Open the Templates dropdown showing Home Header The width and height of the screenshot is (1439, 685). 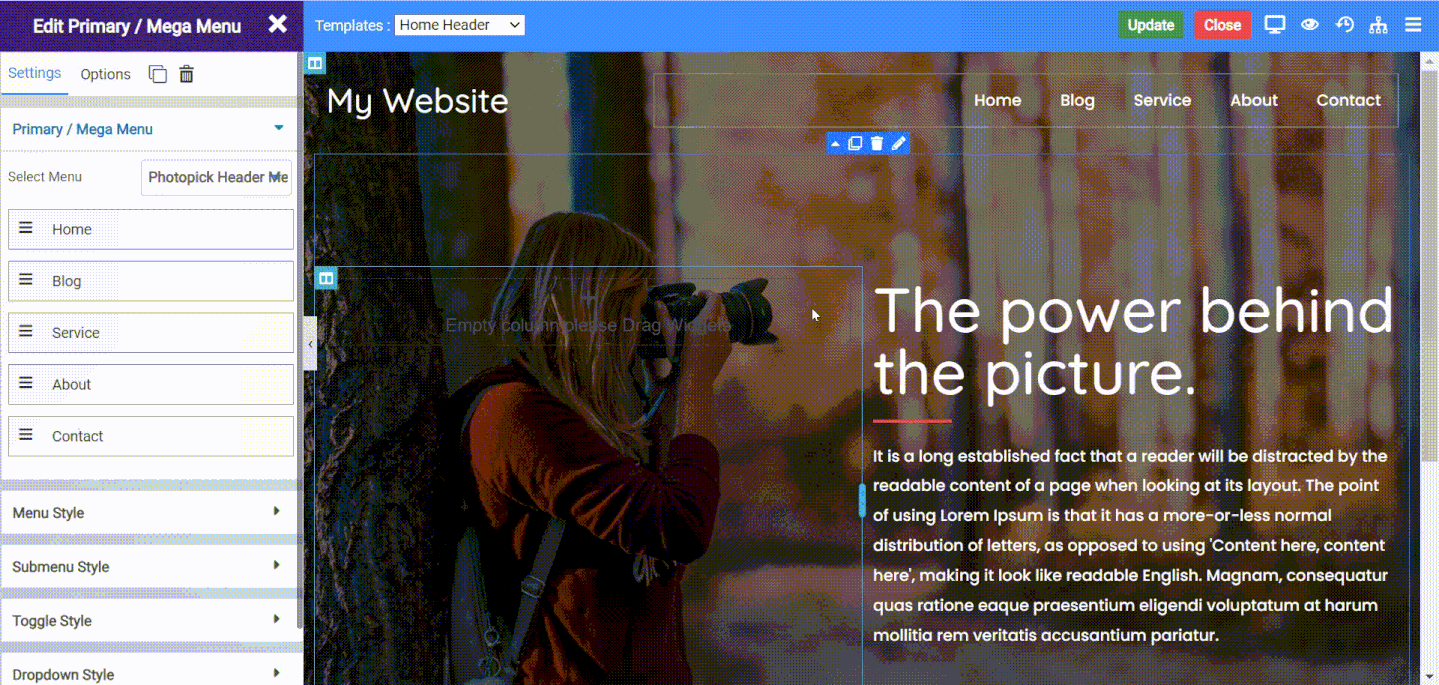pyautogui.click(x=459, y=25)
